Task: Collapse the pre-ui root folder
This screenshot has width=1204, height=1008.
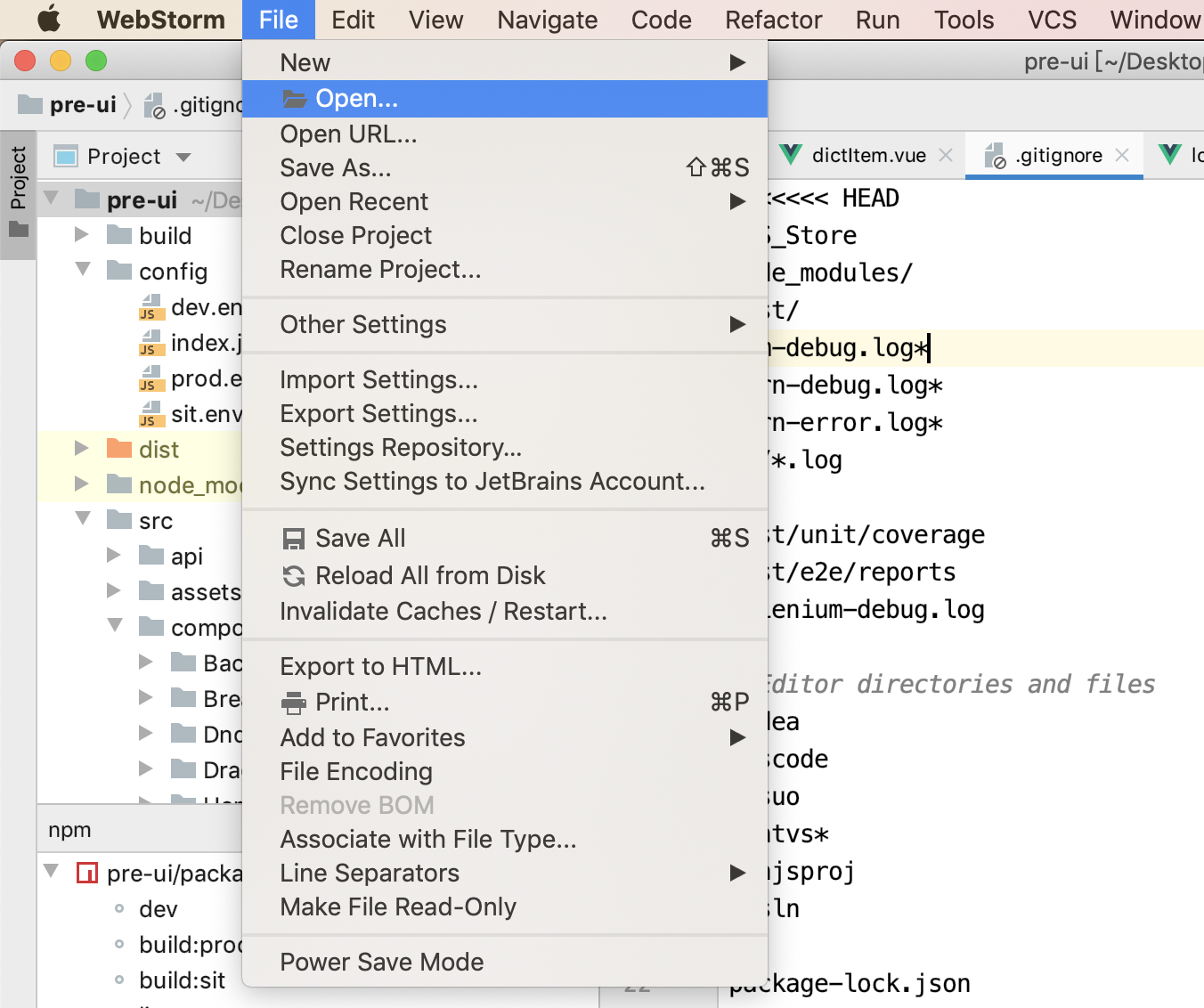Action: coord(53,198)
